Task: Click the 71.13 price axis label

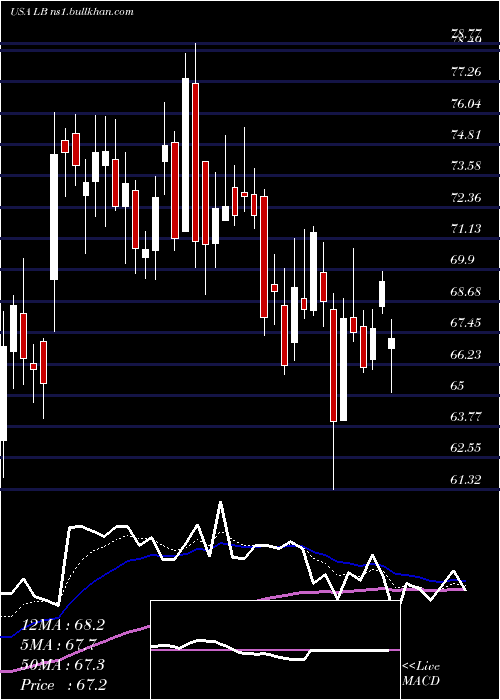Action: [x=466, y=229]
